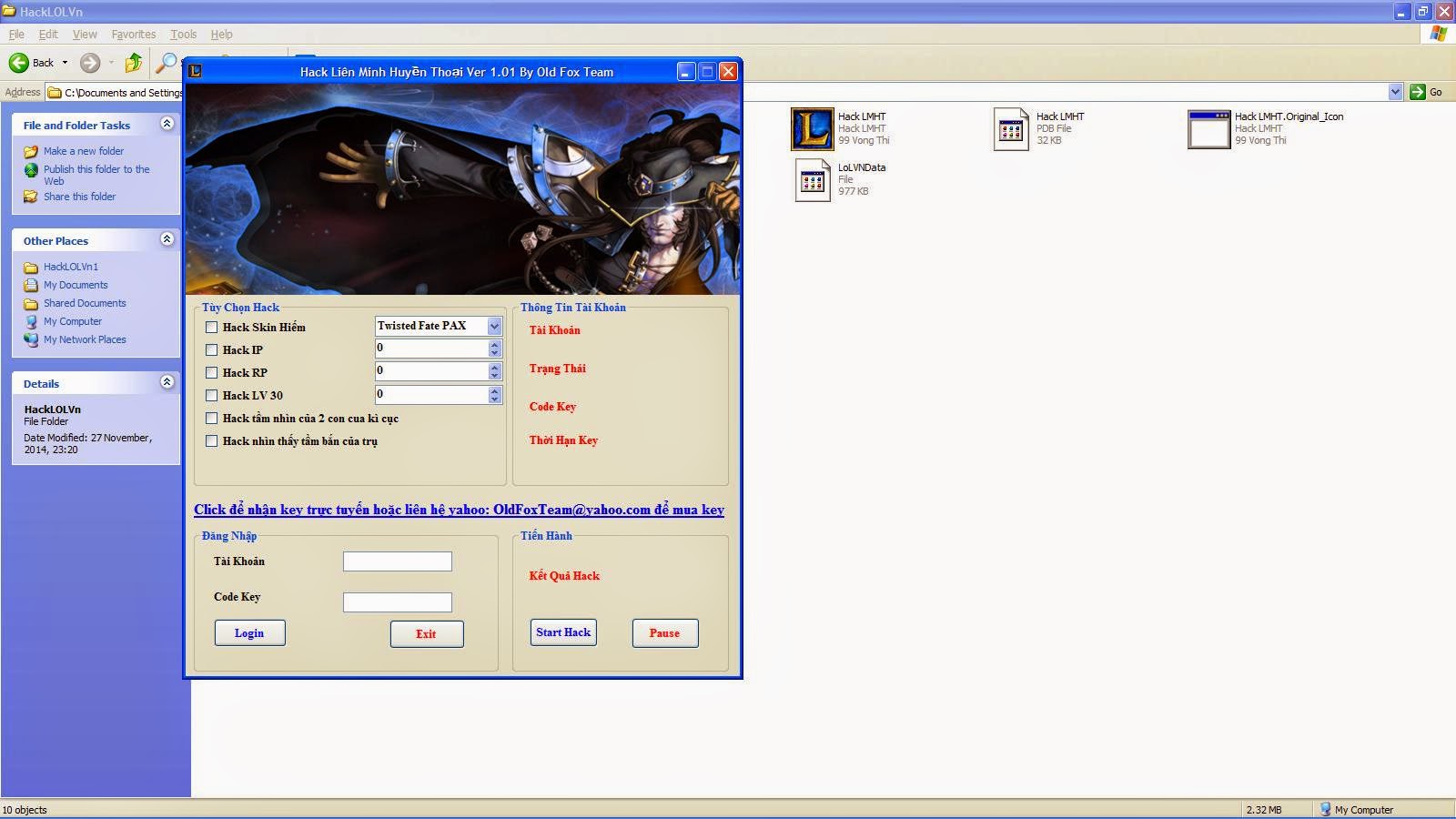Tick Hack nhìn thấy tầm bắn của trụ checkbox
This screenshot has width=1456, height=819.
[211, 441]
